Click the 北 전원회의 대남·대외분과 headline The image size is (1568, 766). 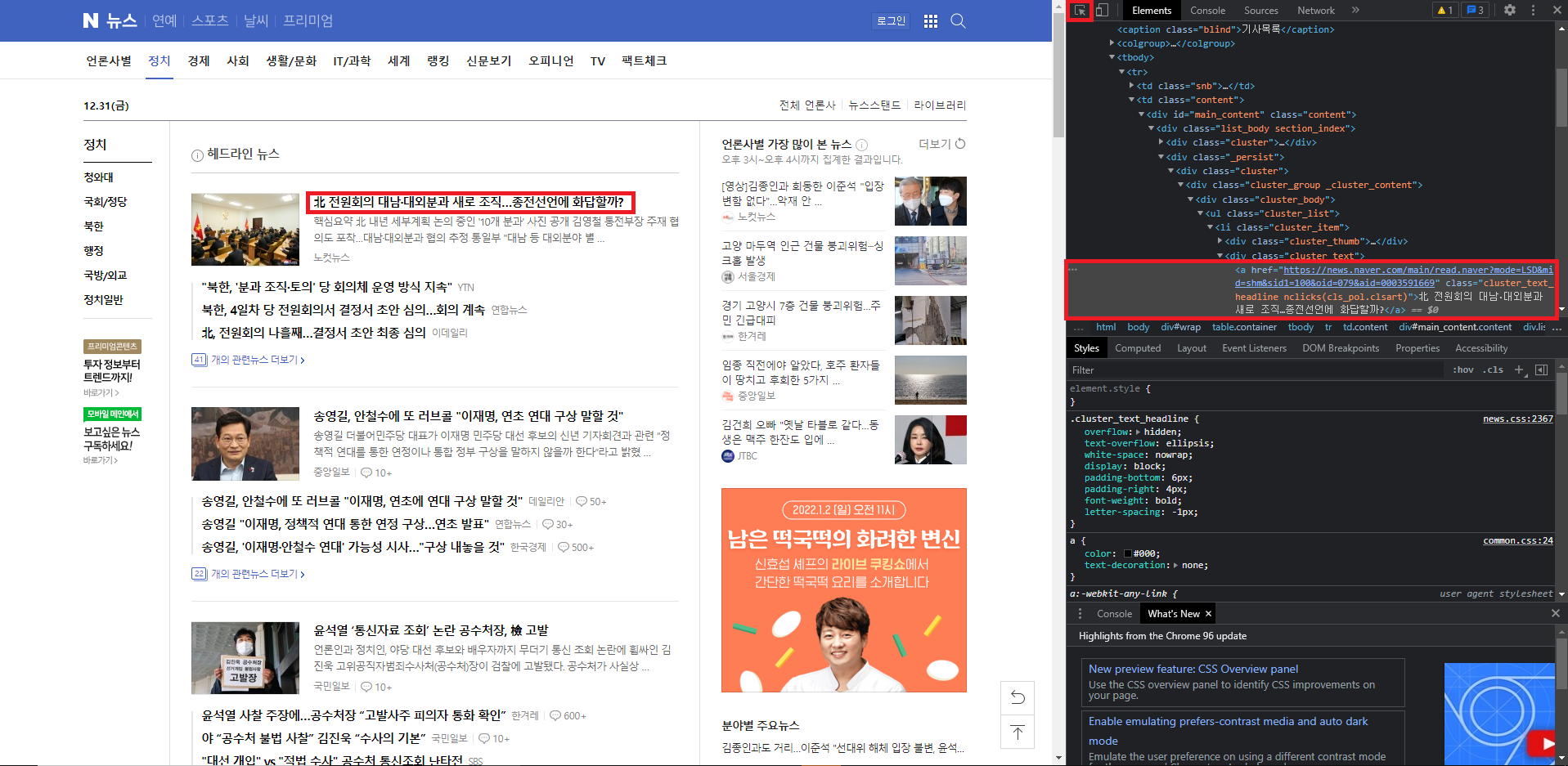click(x=469, y=202)
